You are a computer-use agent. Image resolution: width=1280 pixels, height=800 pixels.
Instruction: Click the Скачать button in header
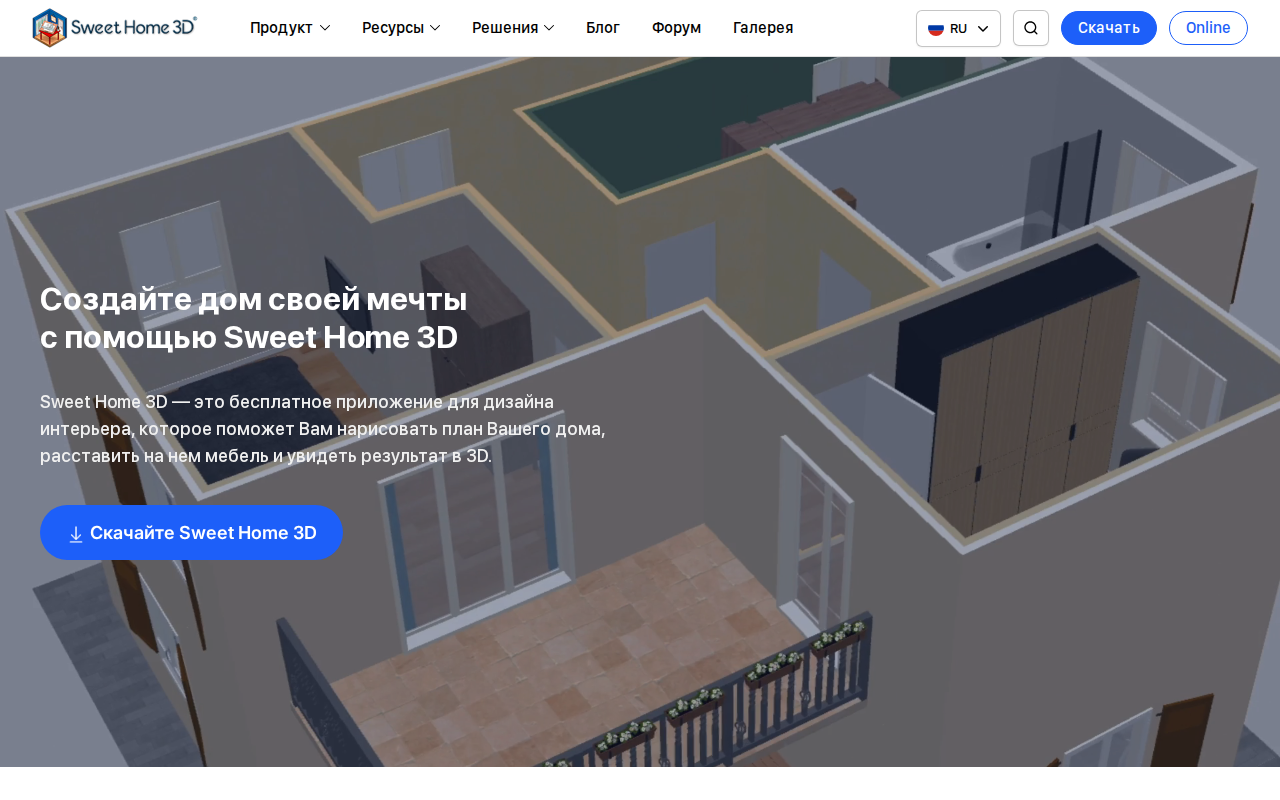pyautogui.click(x=1109, y=28)
